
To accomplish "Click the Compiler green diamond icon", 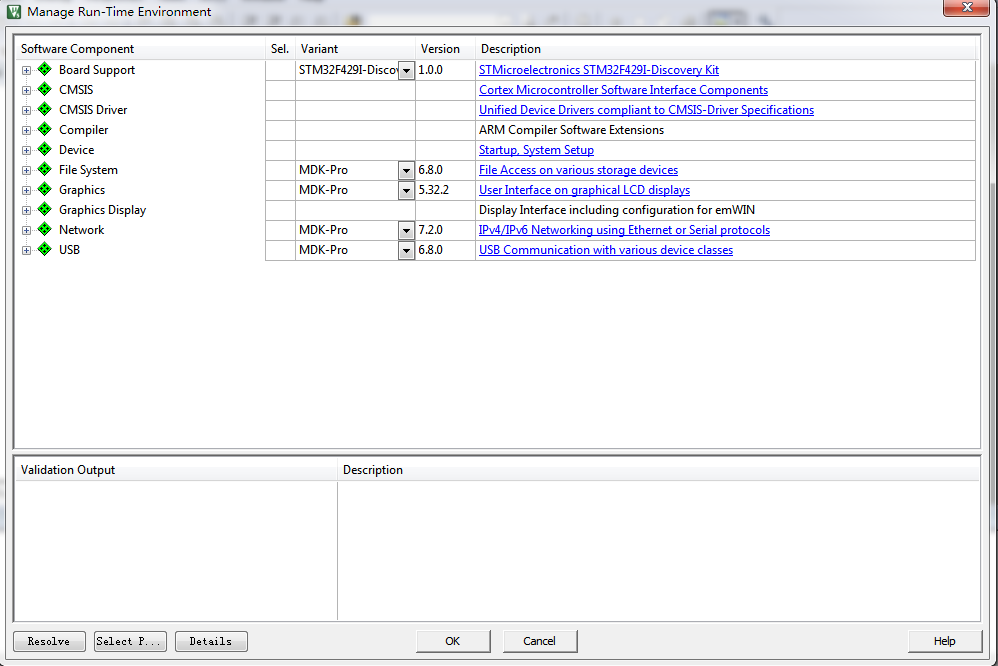I will (45, 129).
